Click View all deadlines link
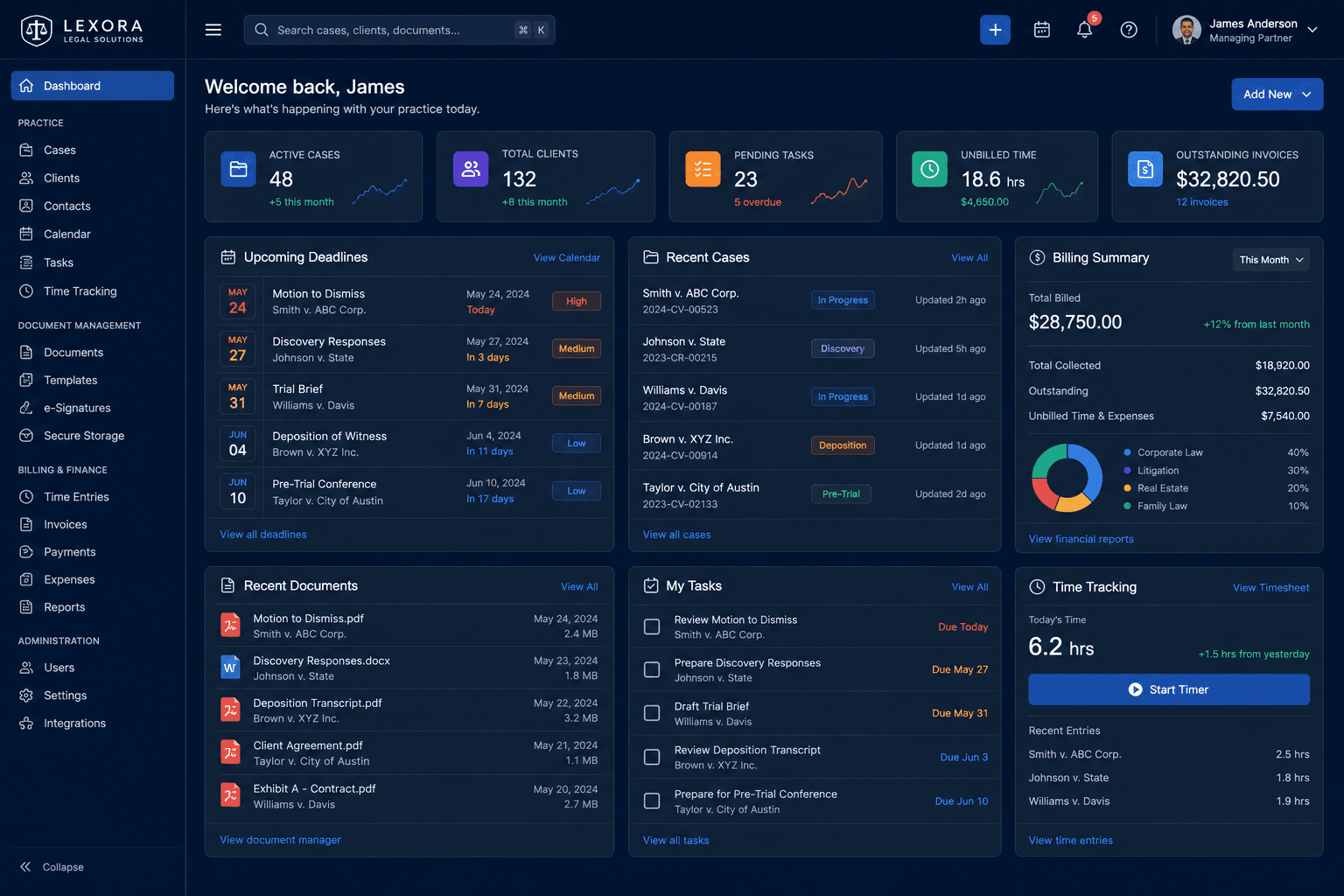The width and height of the screenshot is (1344, 896). (x=263, y=535)
